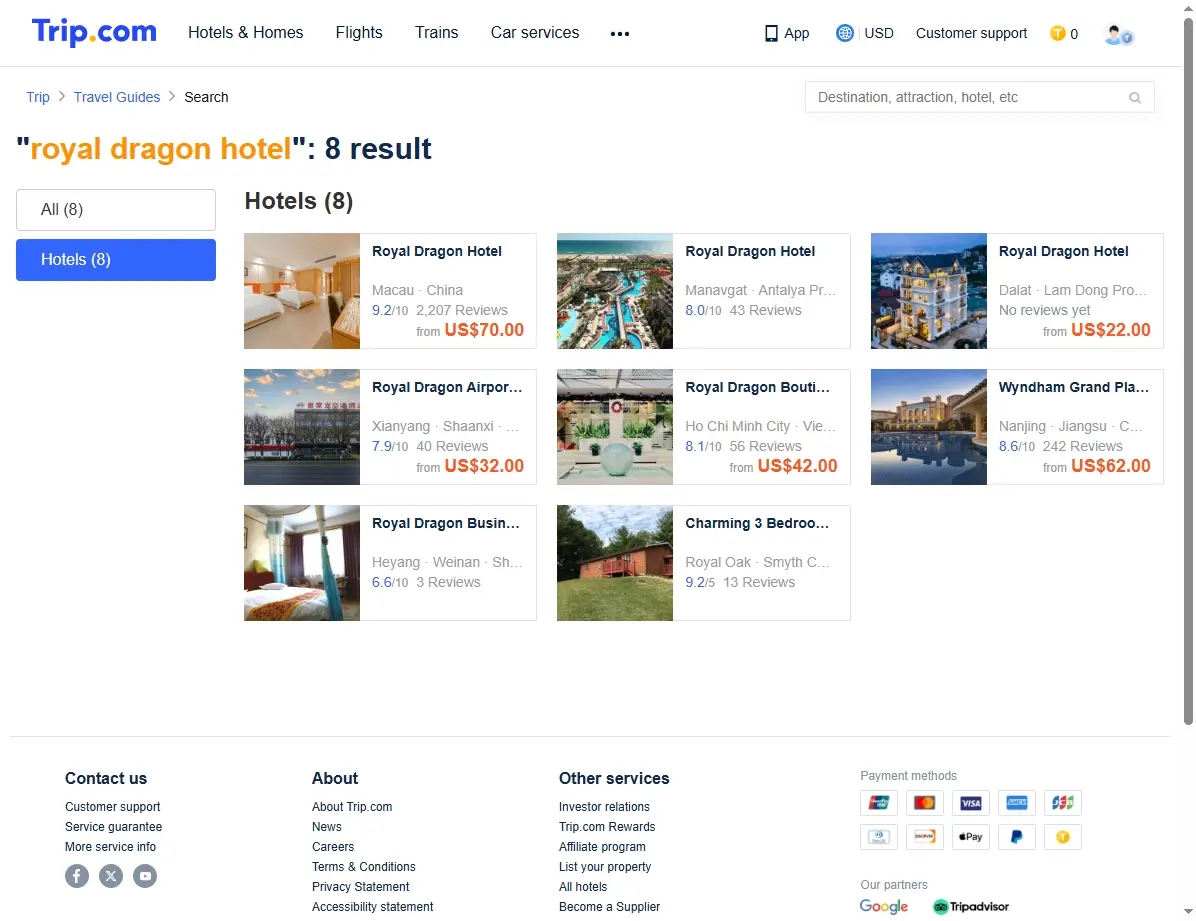Click the Trip Coins payment icon
The image size is (1196, 921).
[x=1063, y=837]
